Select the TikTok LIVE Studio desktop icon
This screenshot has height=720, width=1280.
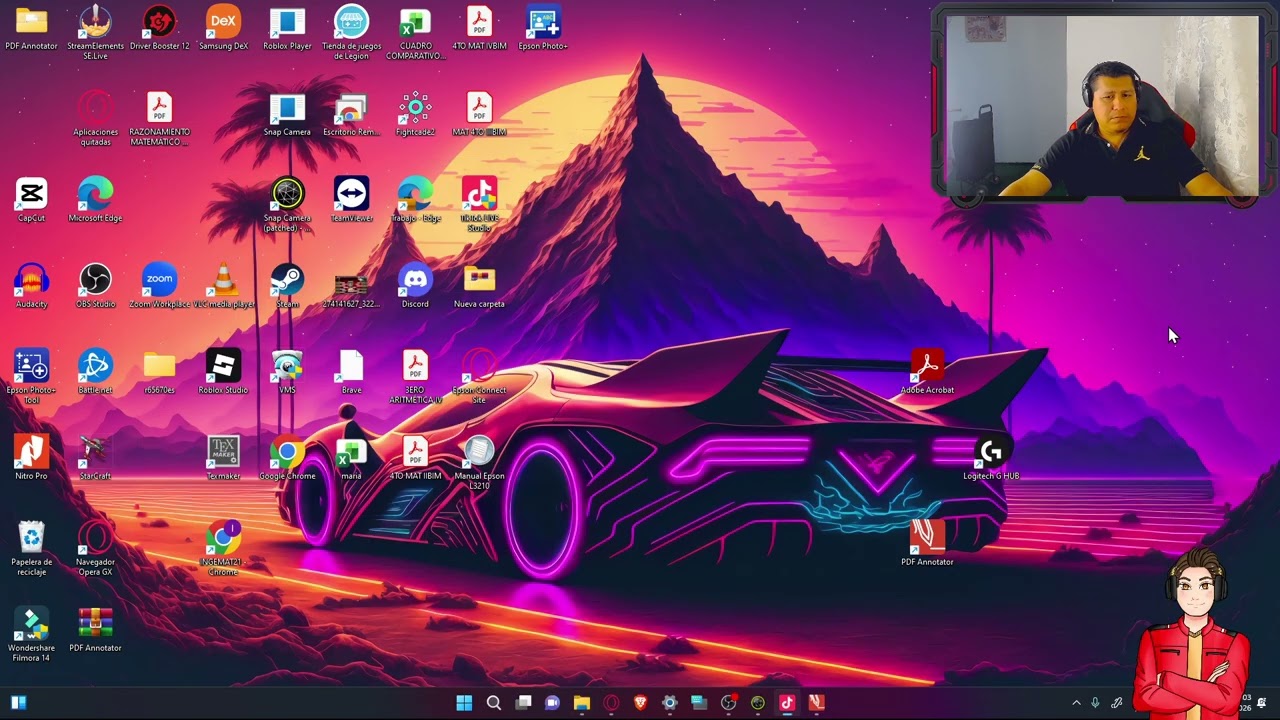tap(479, 205)
